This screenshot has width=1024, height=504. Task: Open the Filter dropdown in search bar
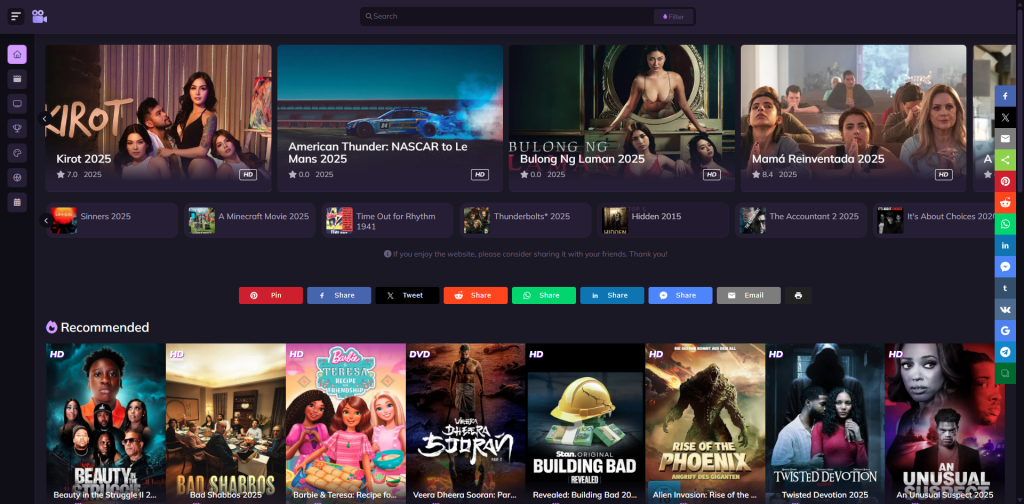click(674, 17)
